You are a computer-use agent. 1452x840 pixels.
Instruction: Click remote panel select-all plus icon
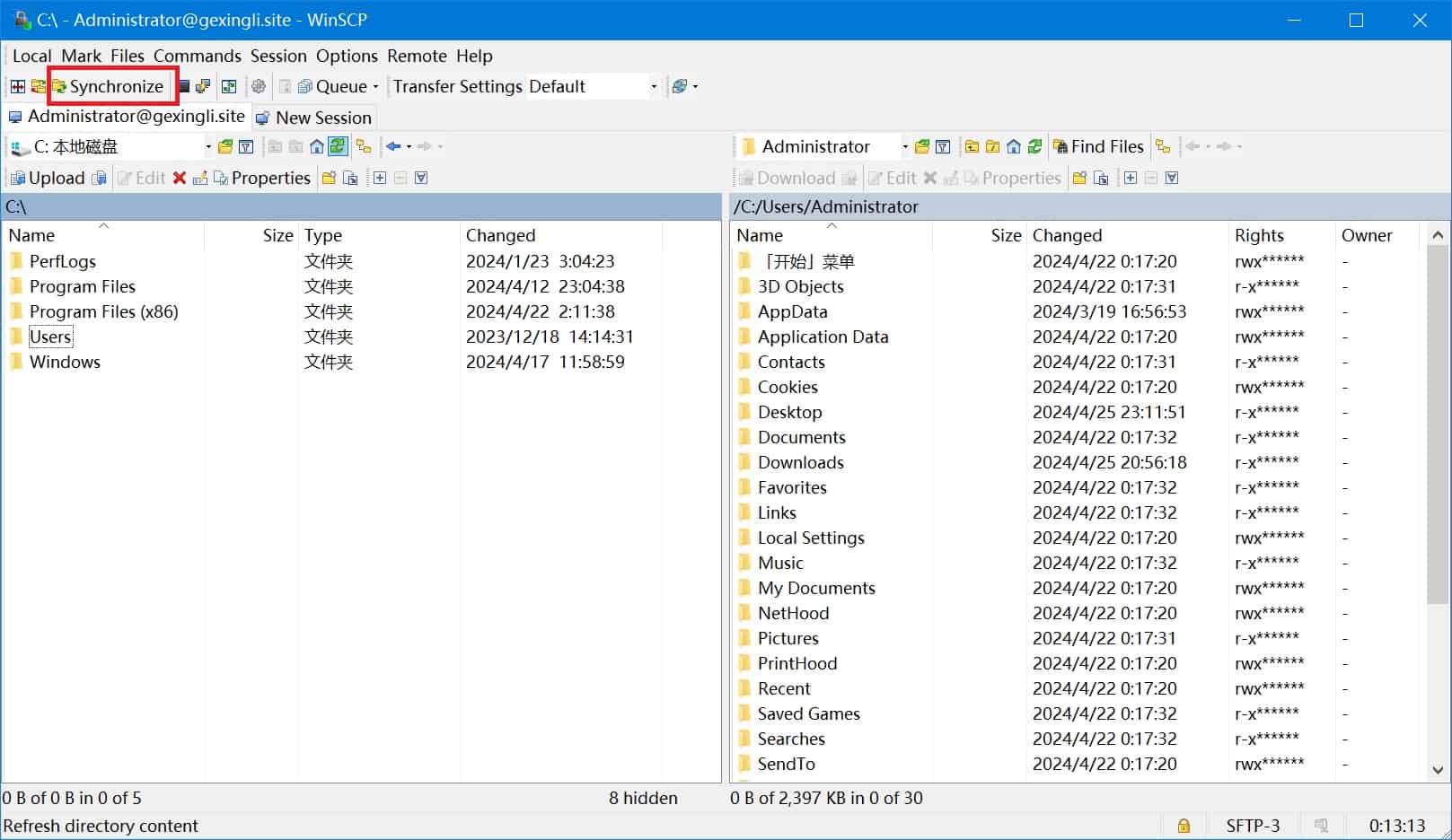coord(1131,178)
